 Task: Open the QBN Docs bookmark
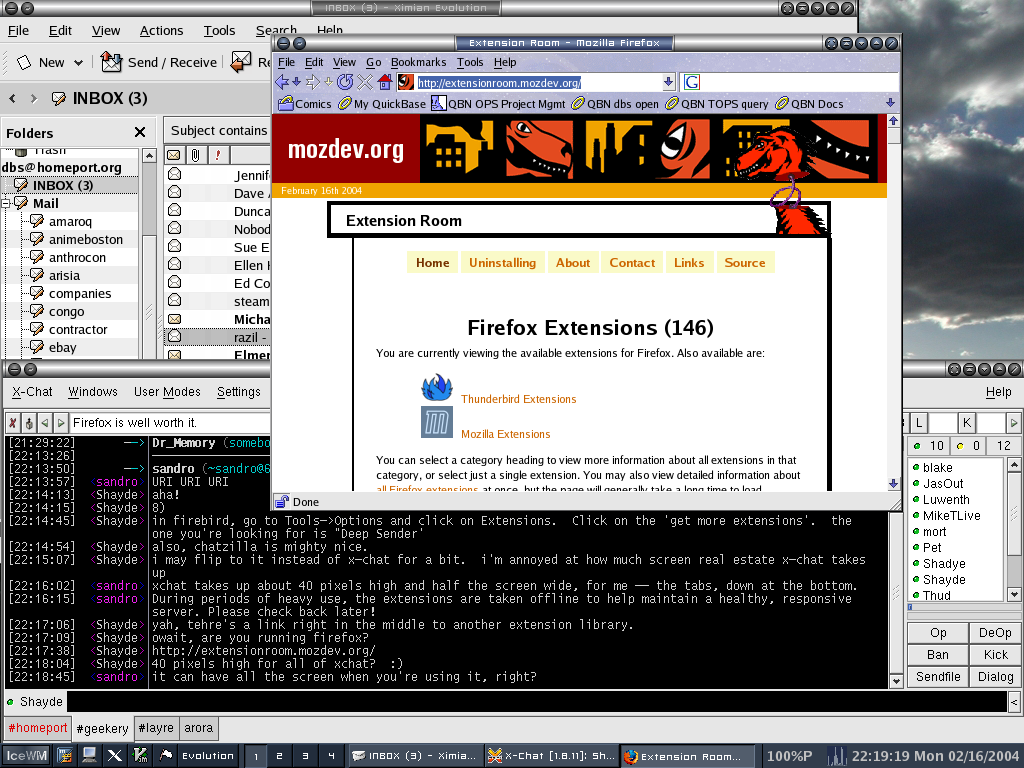tap(809, 104)
